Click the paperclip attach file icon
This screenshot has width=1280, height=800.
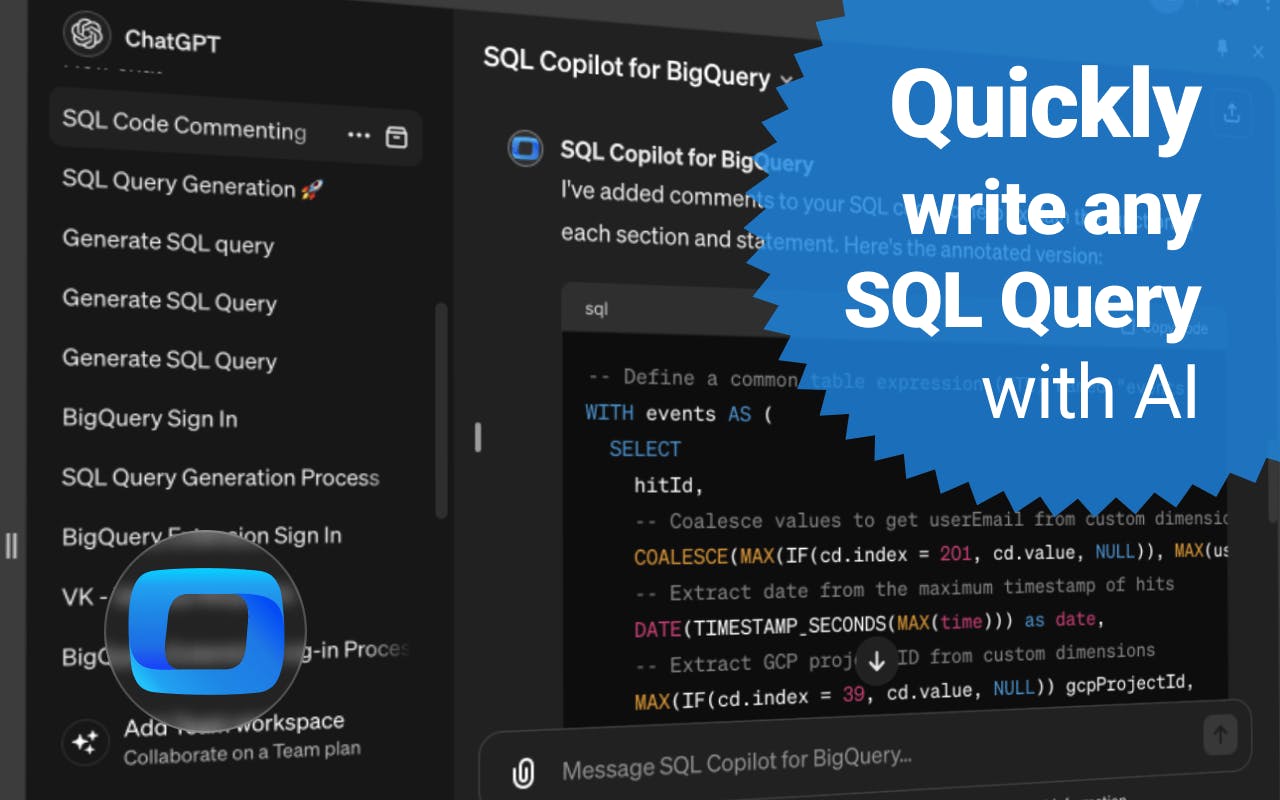[x=522, y=771]
